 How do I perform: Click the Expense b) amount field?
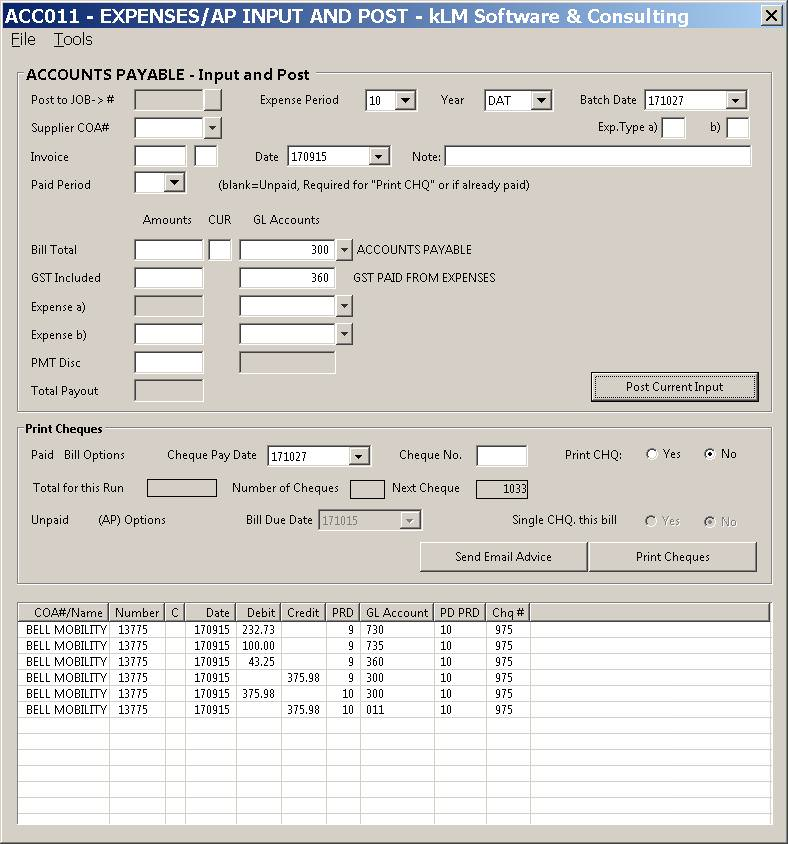click(x=169, y=334)
